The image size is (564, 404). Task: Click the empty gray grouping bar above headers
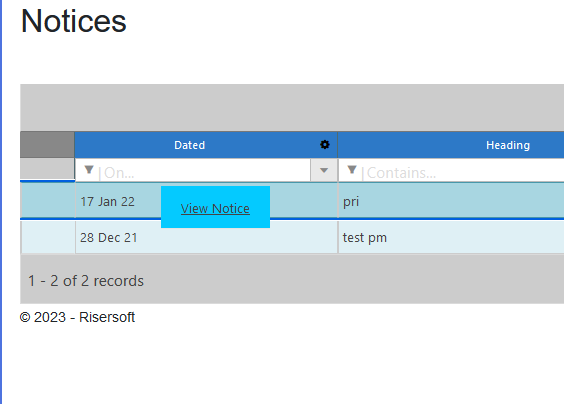pyautogui.click(x=292, y=108)
